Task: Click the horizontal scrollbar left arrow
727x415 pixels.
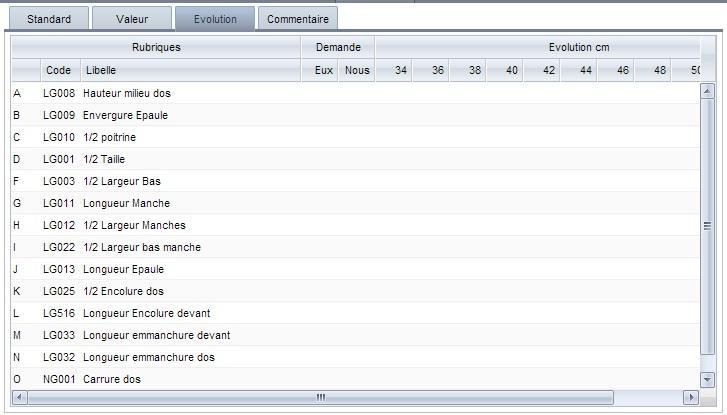Action: [18, 397]
